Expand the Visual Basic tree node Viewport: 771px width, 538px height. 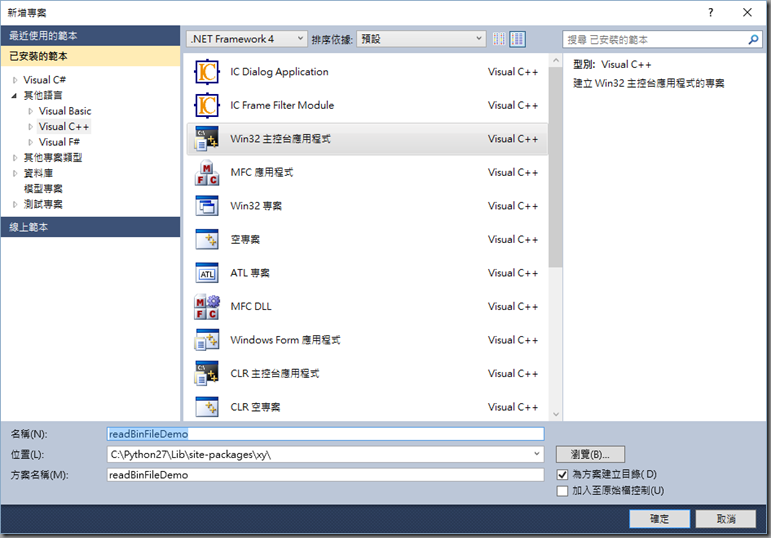30,111
